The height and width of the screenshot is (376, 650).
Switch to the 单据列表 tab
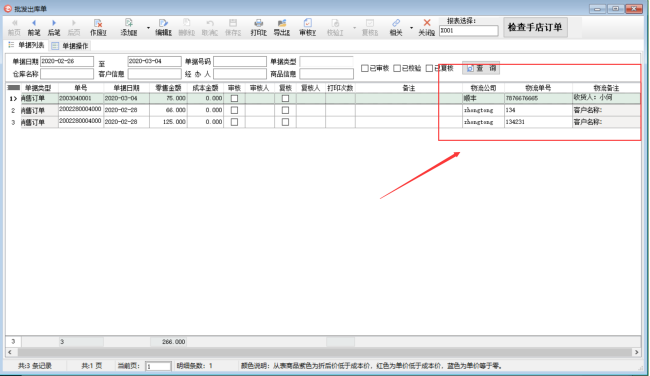pyautogui.click(x=26, y=45)
